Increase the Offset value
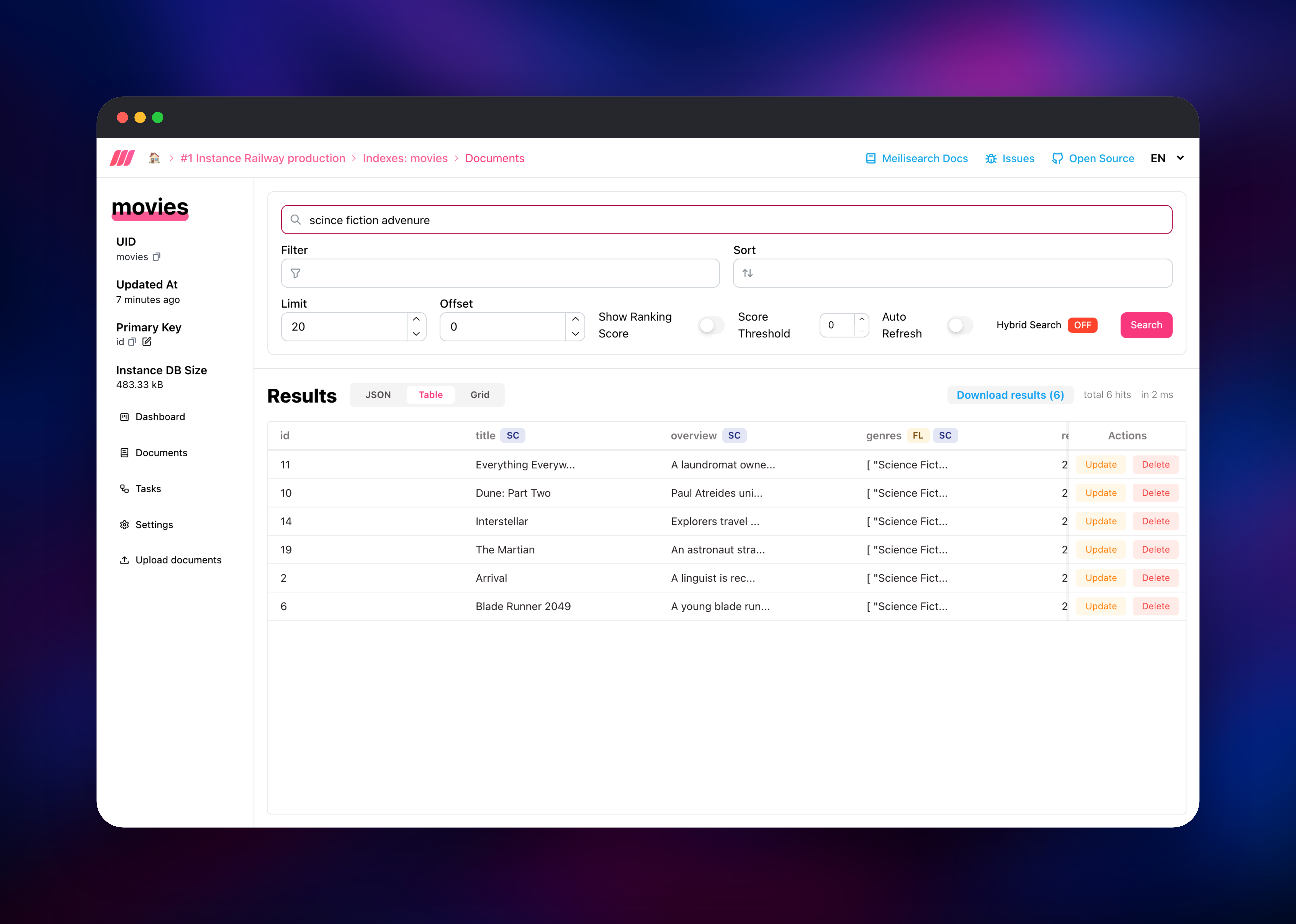Screen dimensions: 1296x924 coord(575,319)
